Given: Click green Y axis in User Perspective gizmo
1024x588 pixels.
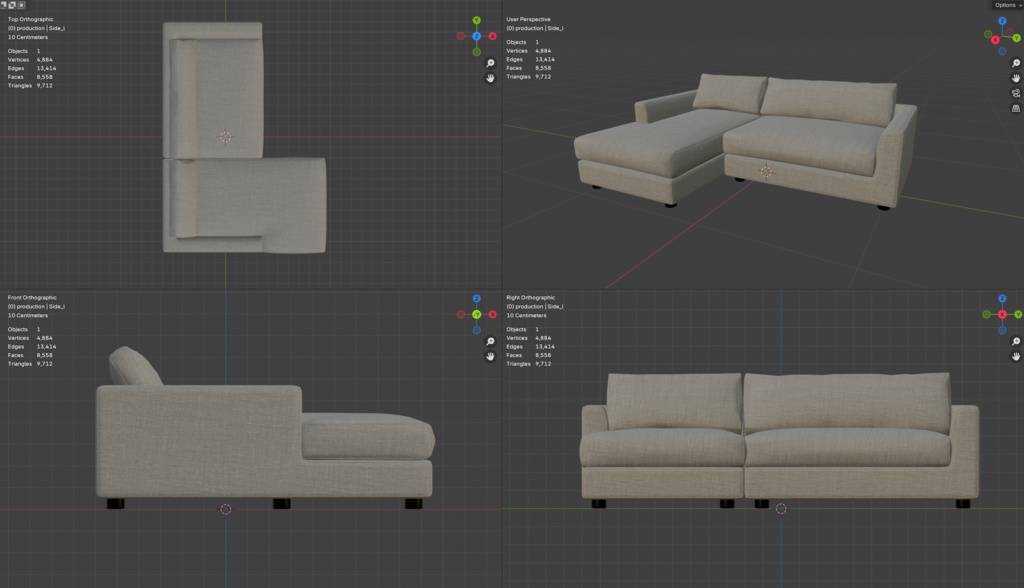Looking at the screenshot, I should pyautogui.click(x=1017, y=38).
